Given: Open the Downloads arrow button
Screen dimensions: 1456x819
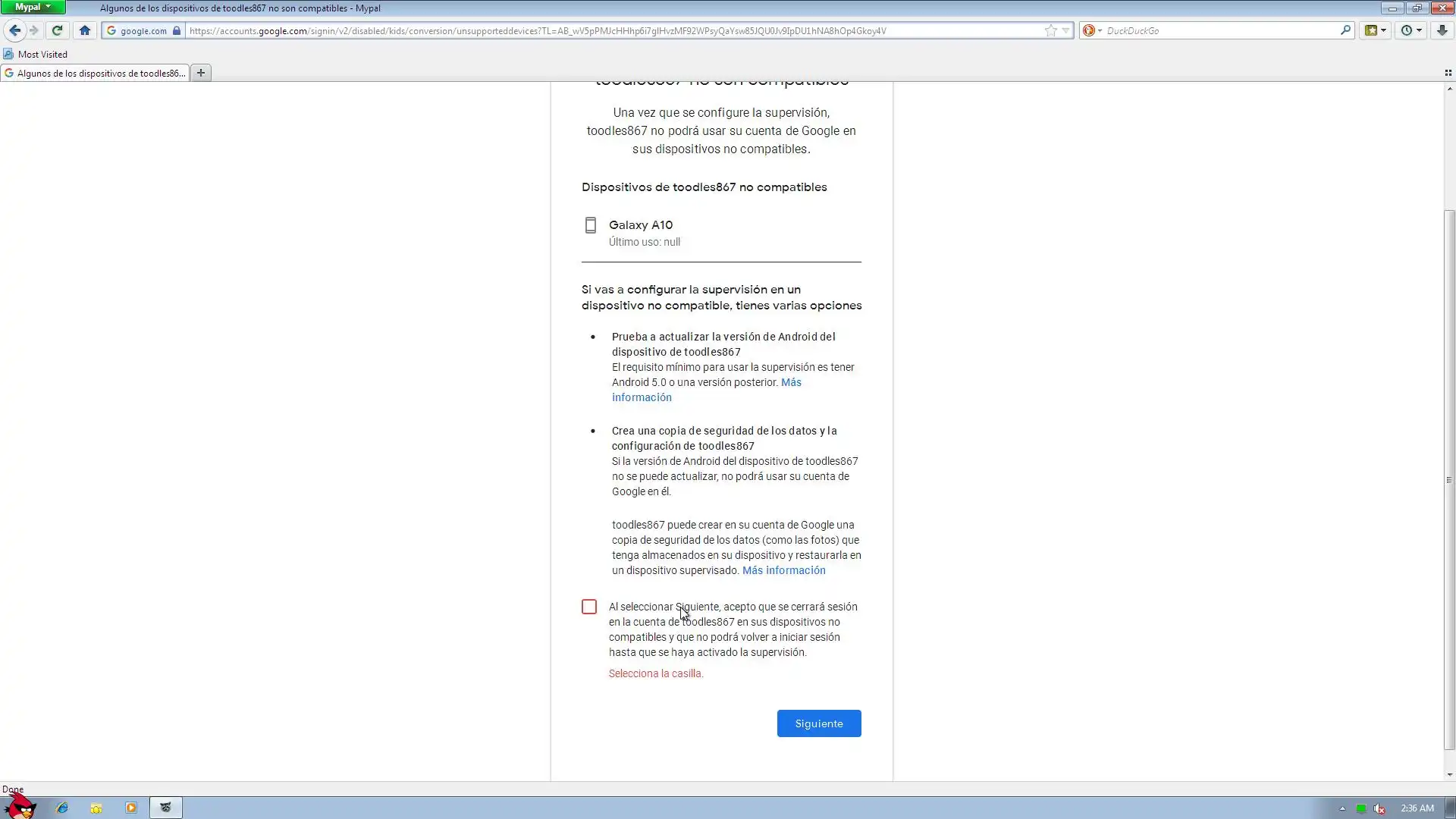Looking at the screenshot, I should (x=1442, y=30).
